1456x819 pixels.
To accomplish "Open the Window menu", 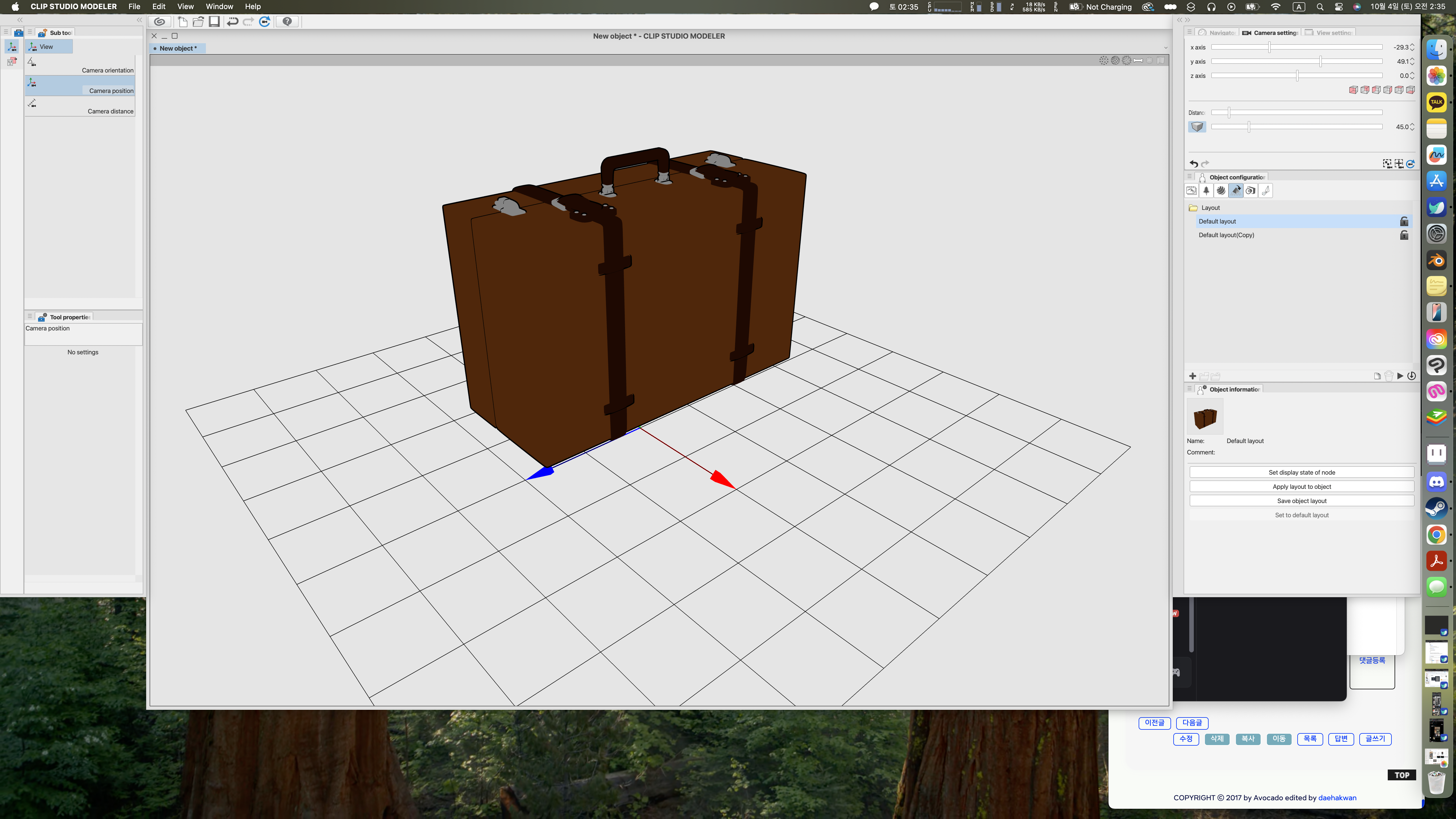I will (x=219, y=7).
